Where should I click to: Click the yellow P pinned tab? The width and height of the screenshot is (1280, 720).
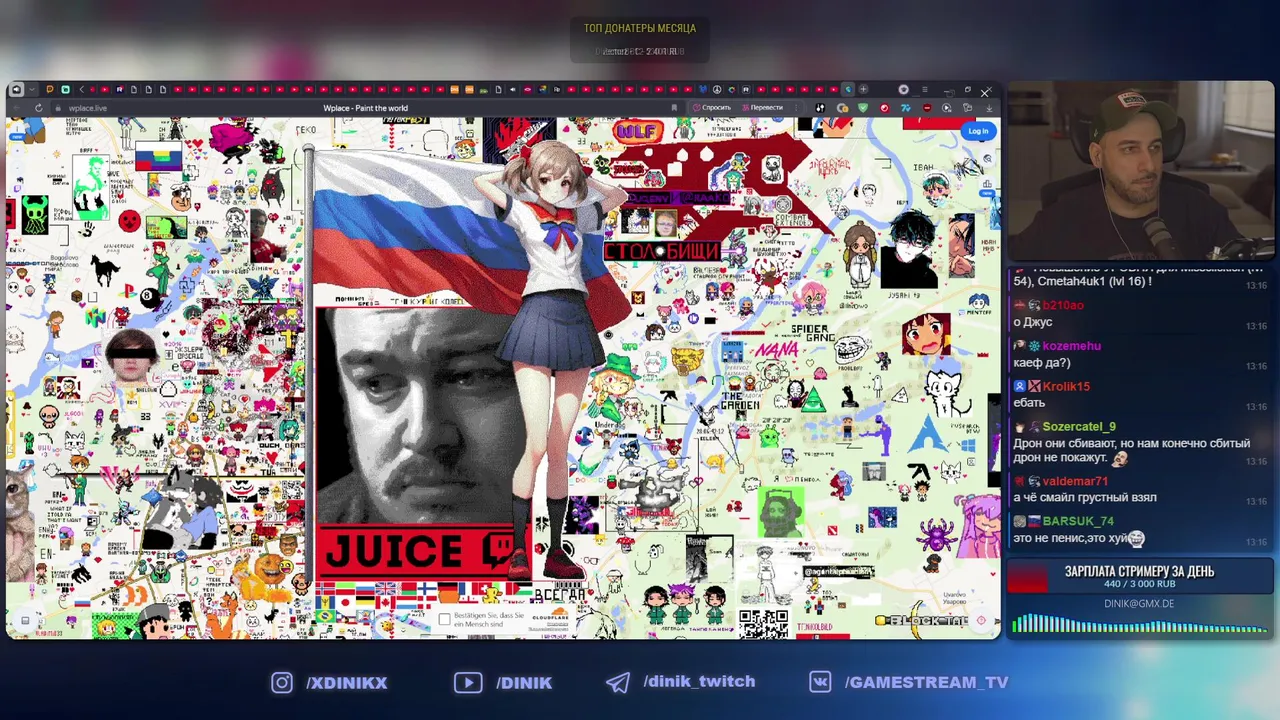tap(50, 89)
